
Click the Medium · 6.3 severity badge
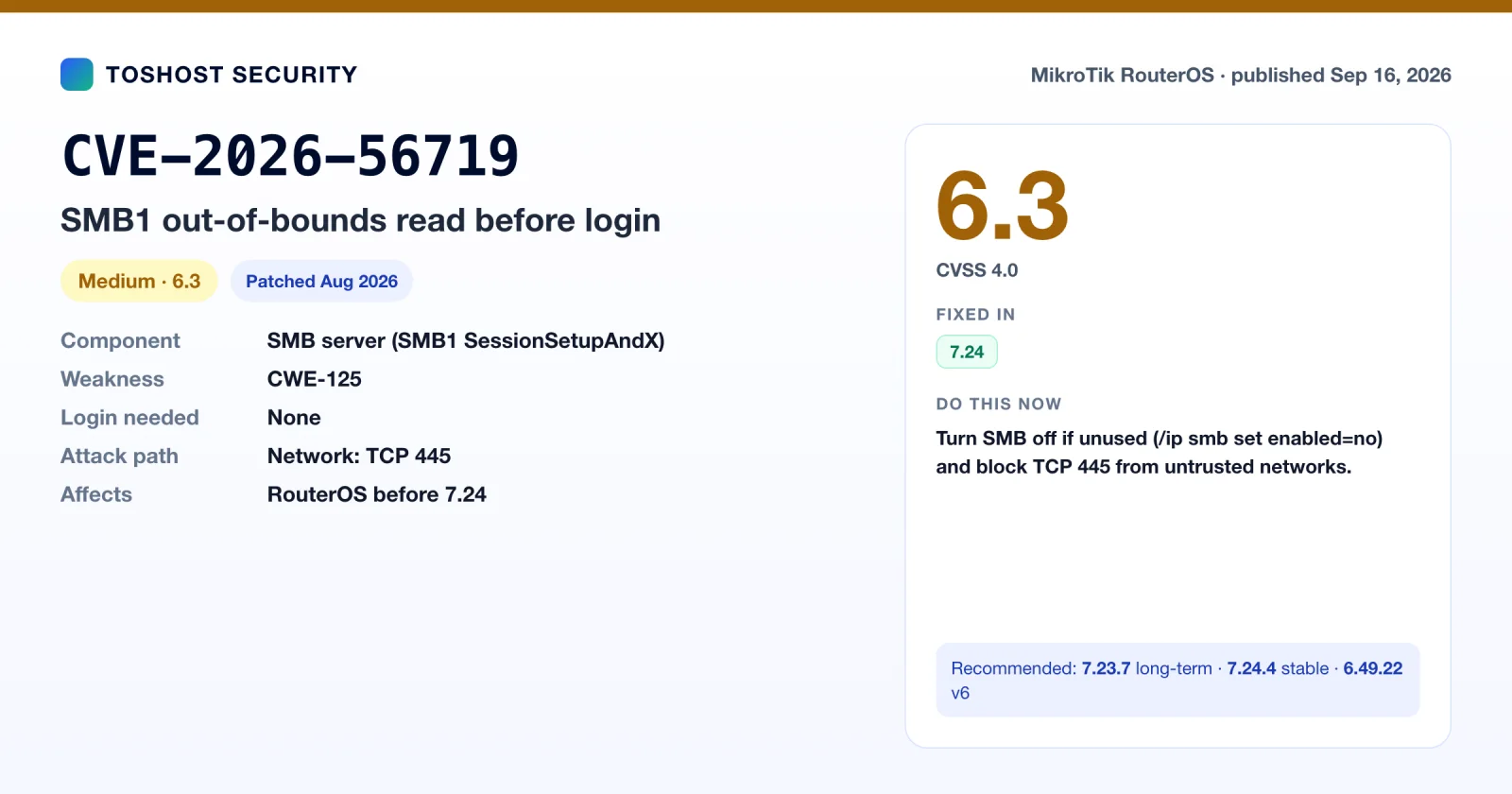coord(139,281)
